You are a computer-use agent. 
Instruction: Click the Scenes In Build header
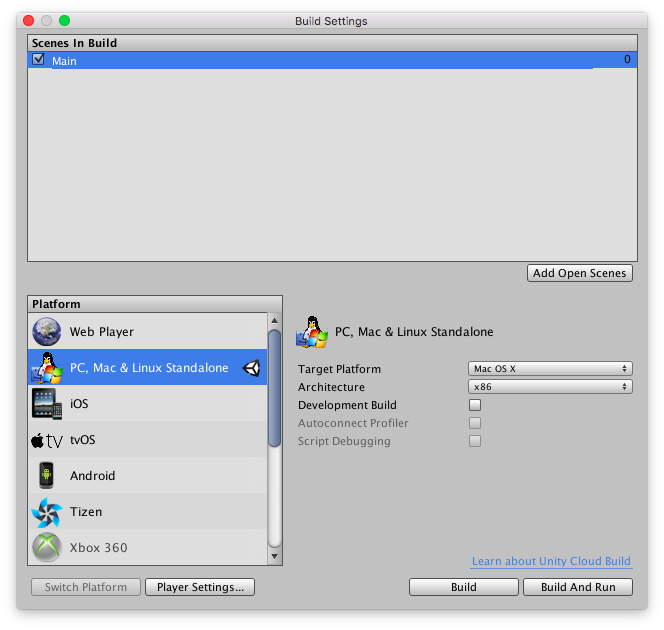tap(332, 43)
